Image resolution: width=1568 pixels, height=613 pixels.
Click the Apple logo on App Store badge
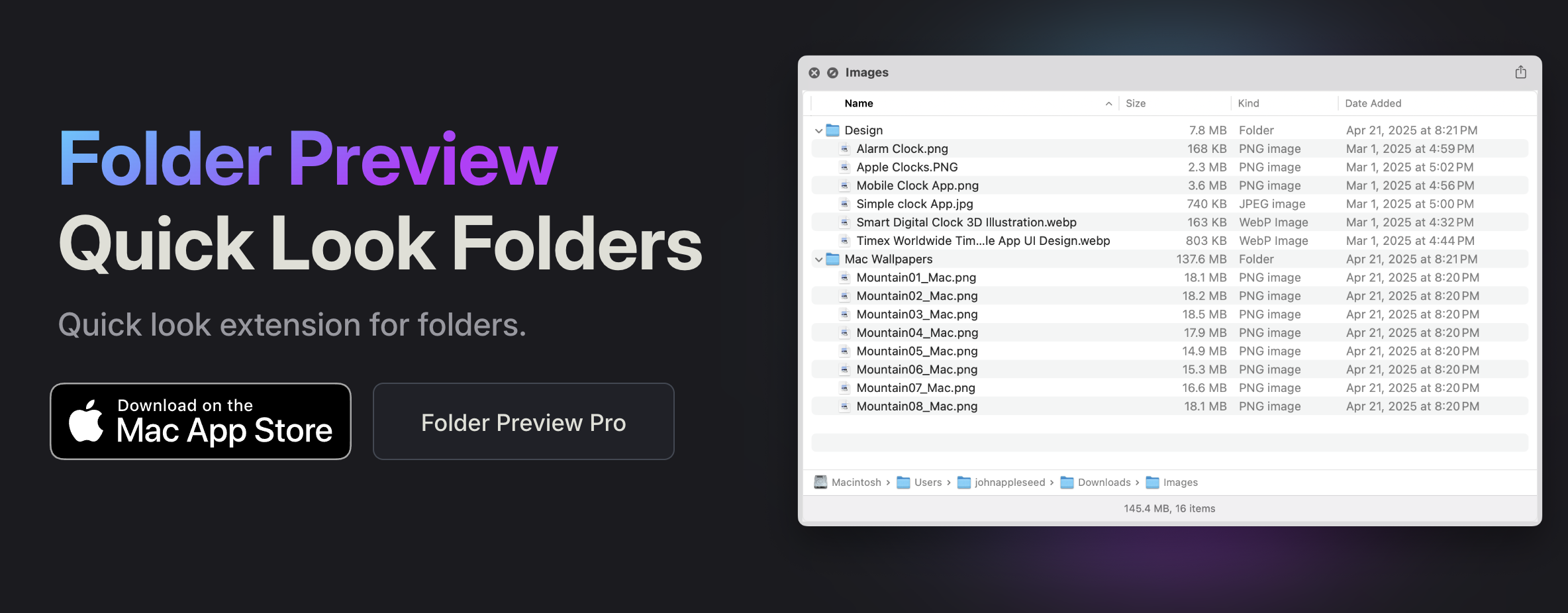click(86, 420)
